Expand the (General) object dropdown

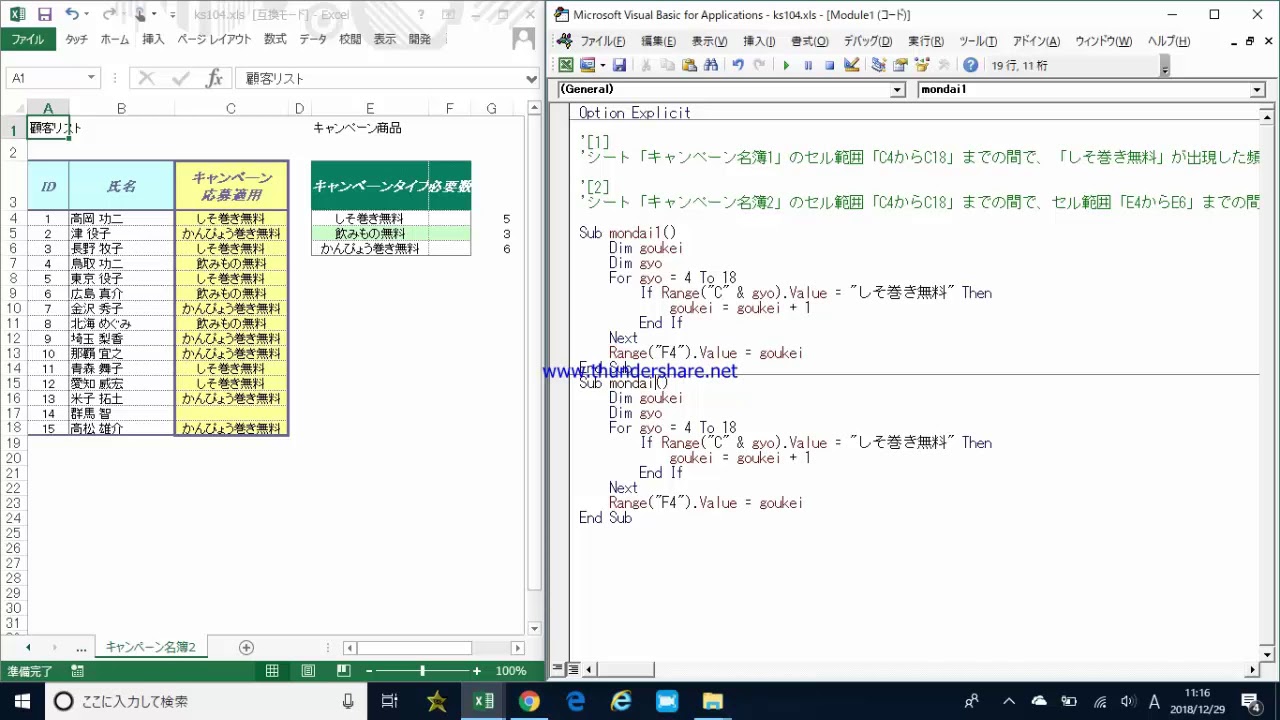(x=897, y=90)
